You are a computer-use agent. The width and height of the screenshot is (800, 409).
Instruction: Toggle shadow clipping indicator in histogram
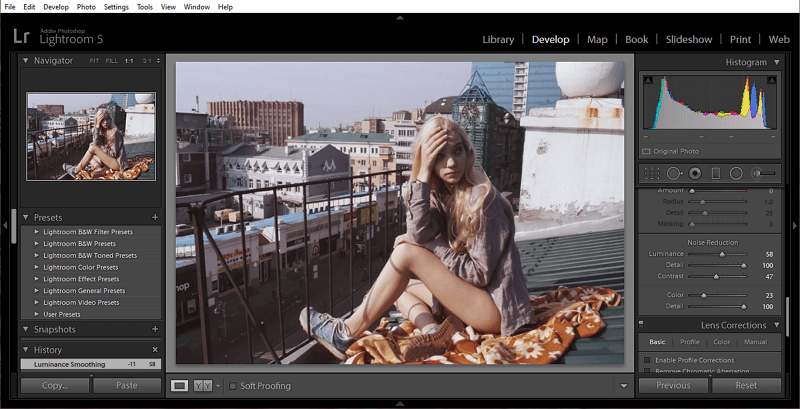click(648, 81)
